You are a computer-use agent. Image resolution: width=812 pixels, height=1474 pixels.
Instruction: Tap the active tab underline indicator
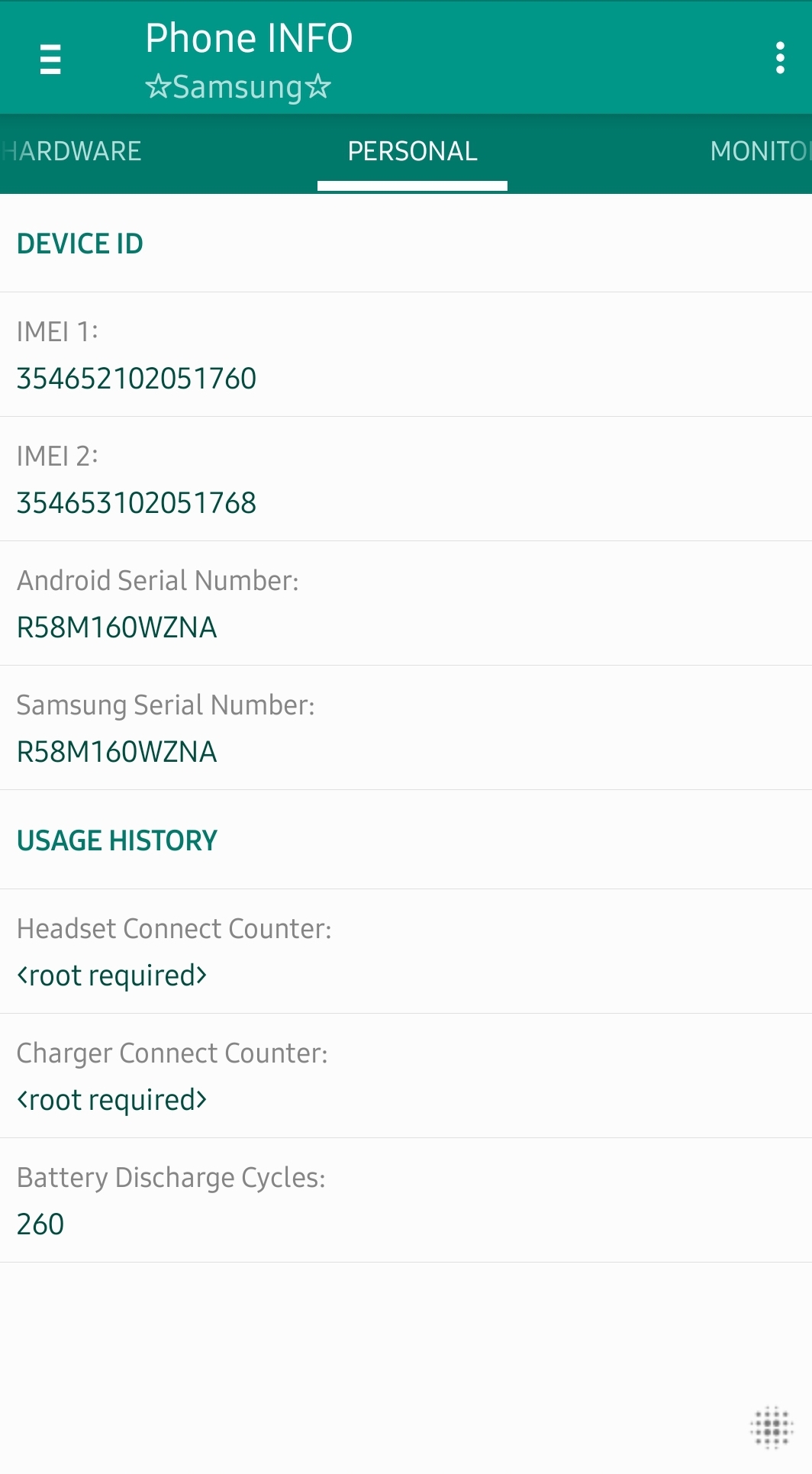412,183
